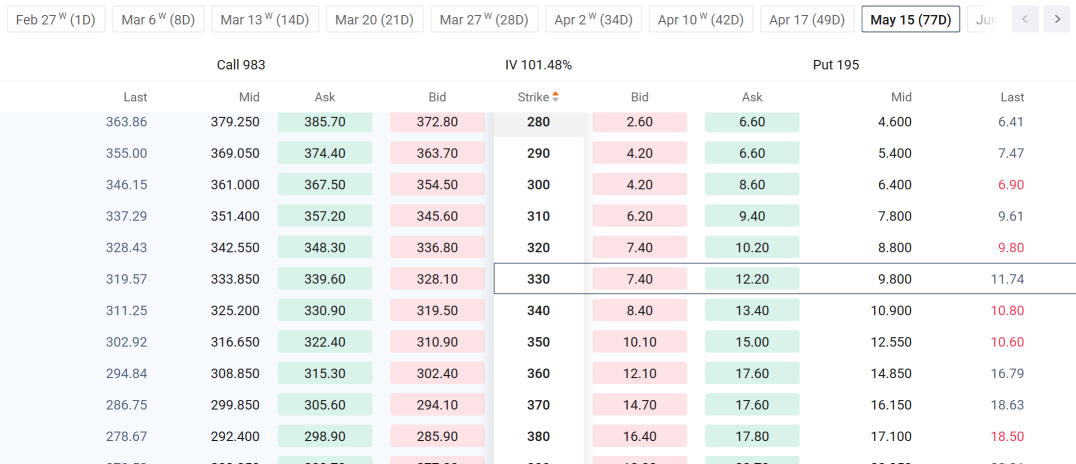1076x464 pixels.
Task: Click put bid 4.20 at strike 290
Action: pyautogui.click(x=640, y=153)
